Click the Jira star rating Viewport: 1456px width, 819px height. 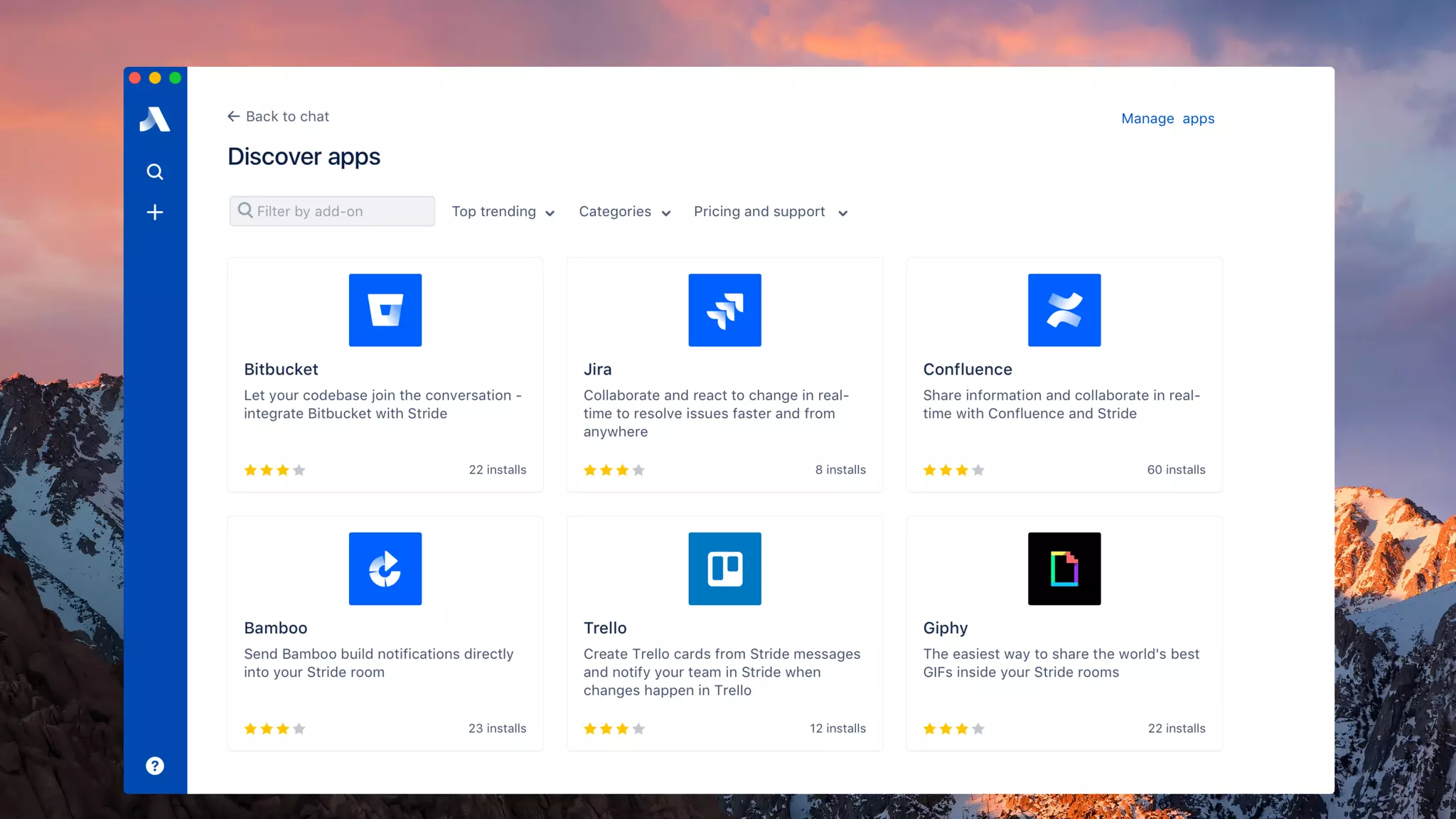click(x=614, y=470)
